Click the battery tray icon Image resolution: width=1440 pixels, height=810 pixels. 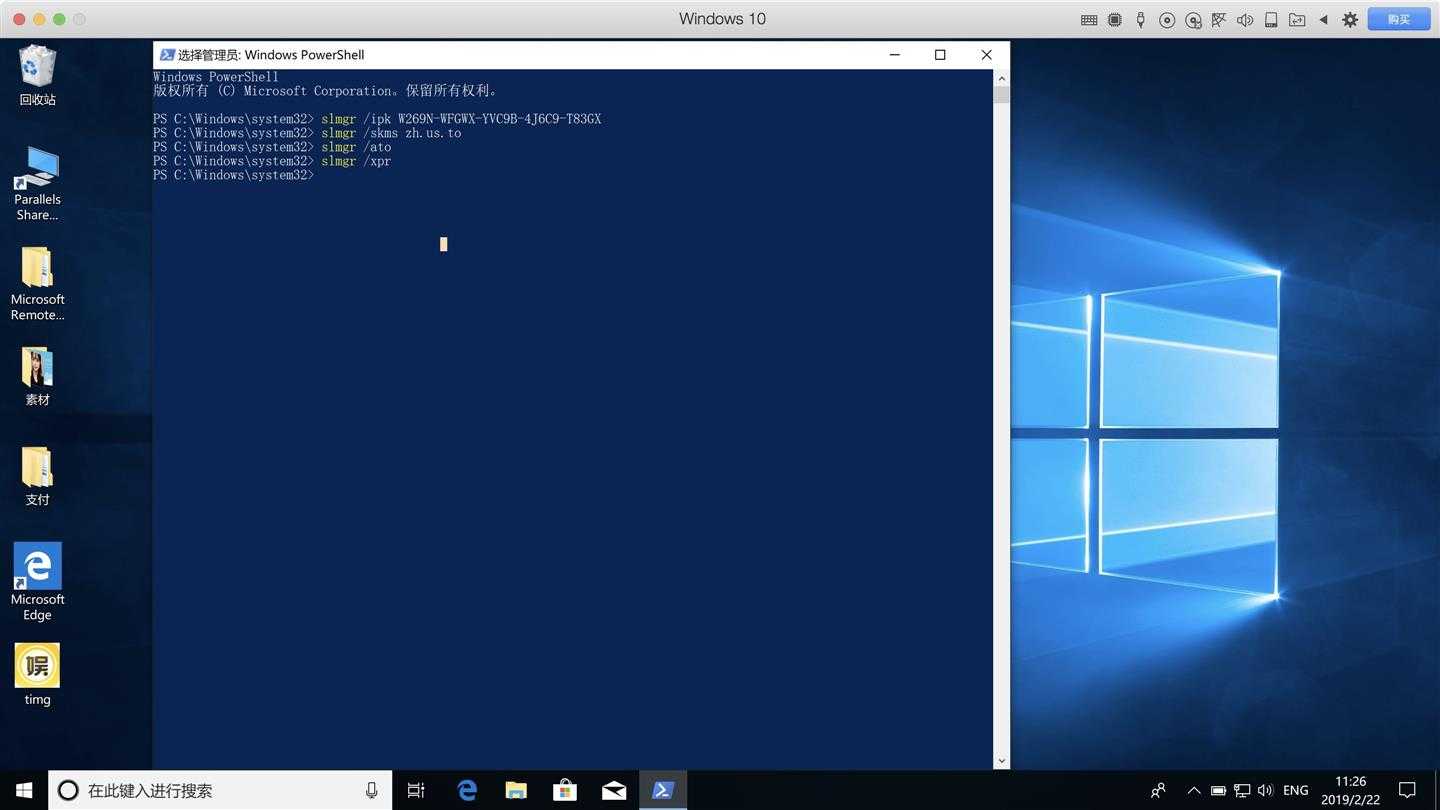pos(1218,790)
